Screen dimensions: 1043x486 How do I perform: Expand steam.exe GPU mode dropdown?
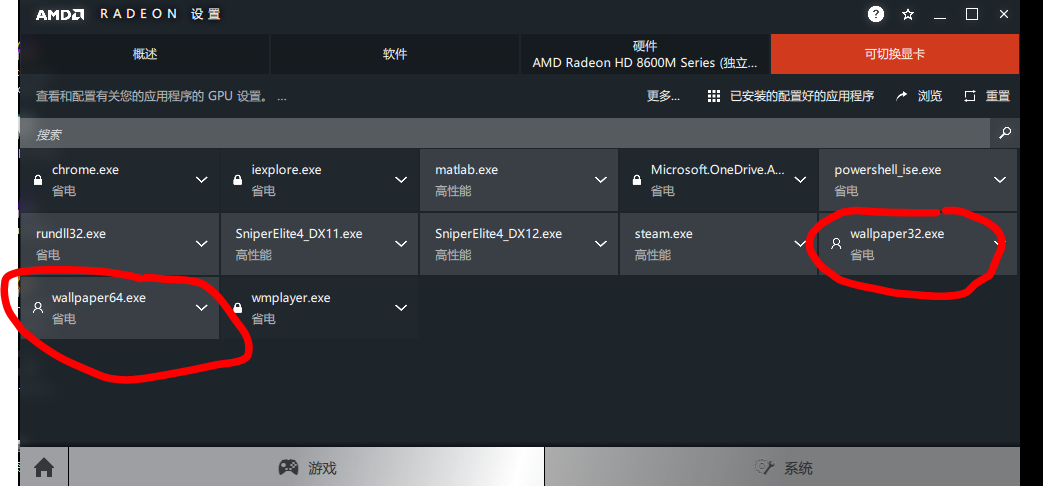pyautogui.click(x=800, y=244)
